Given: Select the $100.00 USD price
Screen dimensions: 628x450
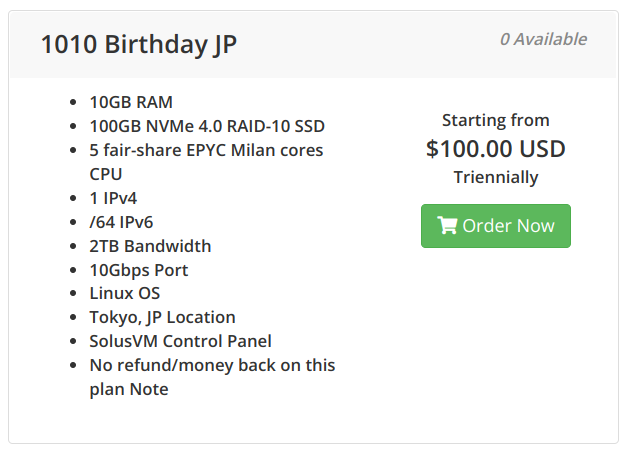Looking at the screenshot, I should tap(496, 149).
